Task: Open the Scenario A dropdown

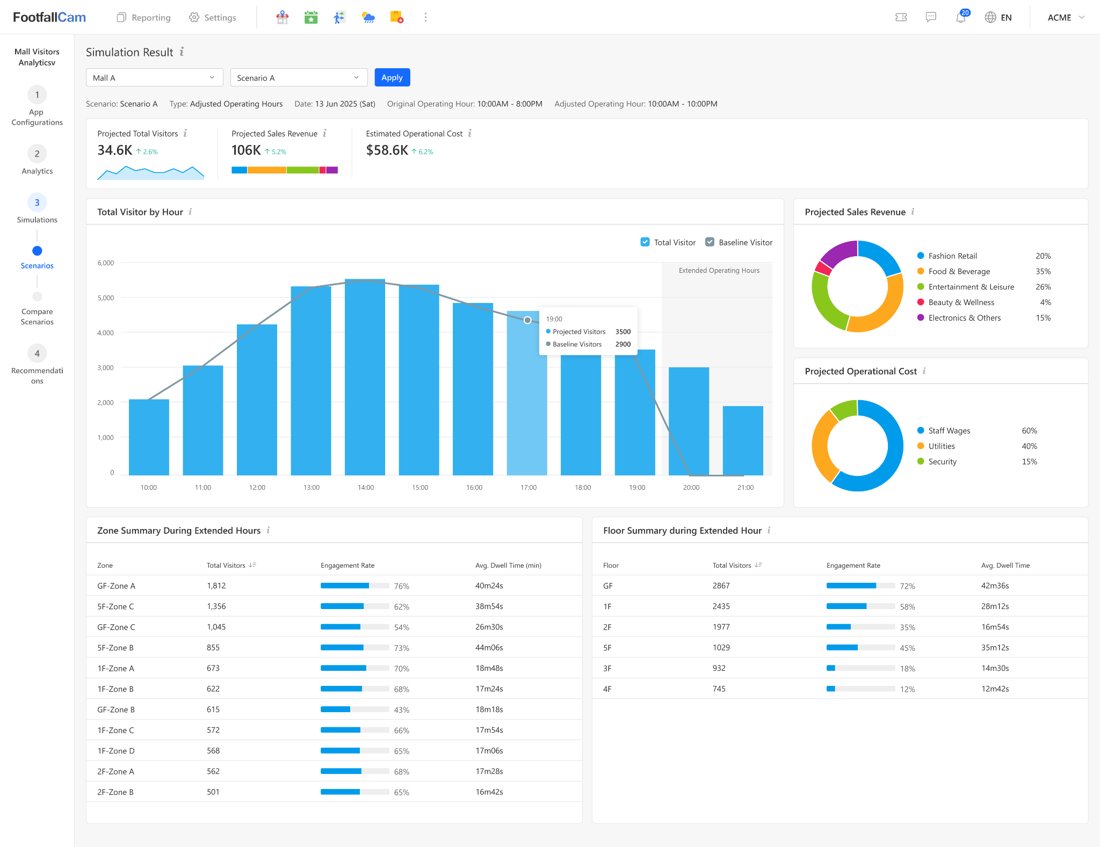Action: click(299, 78)
